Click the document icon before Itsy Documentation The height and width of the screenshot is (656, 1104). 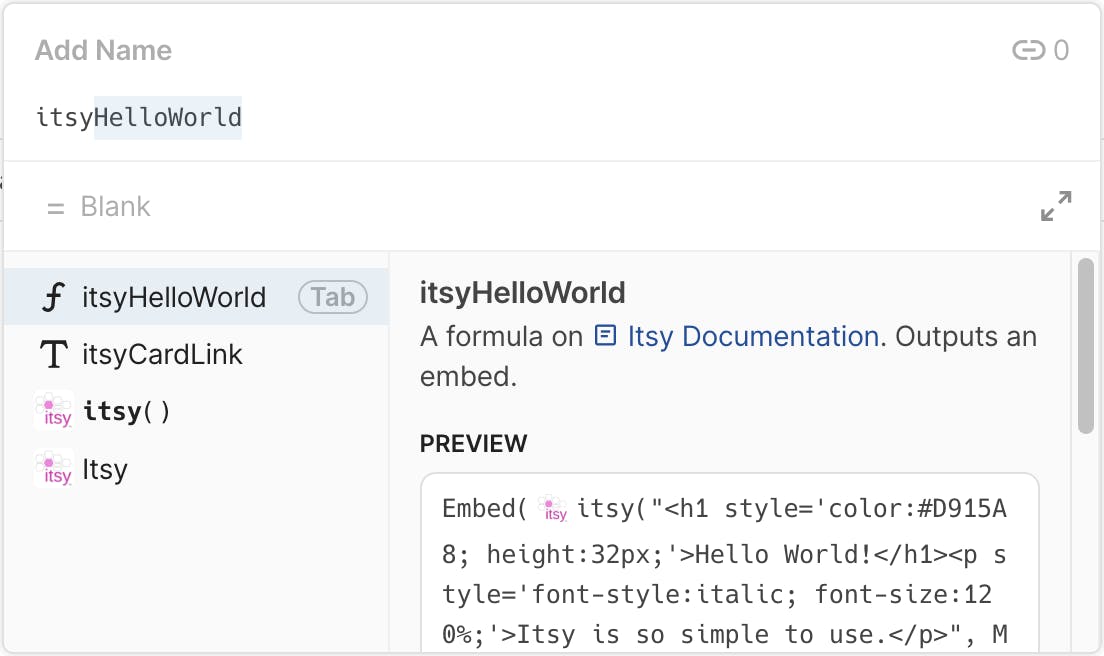click(606, 336)
